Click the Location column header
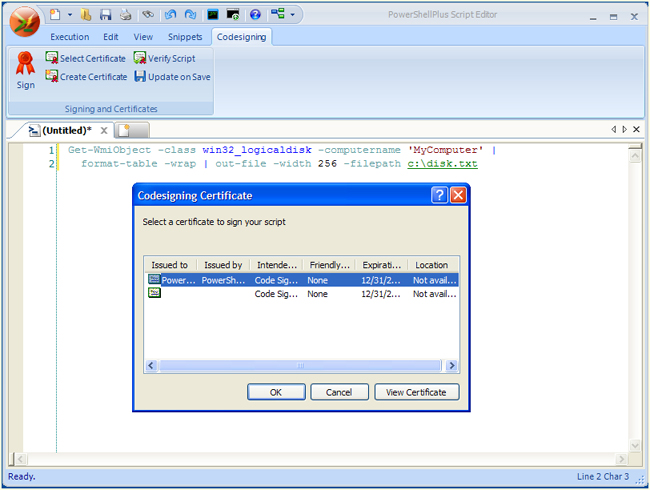Image resolution: width=650 pixels, height=490 pixels. tap(432, 265)
